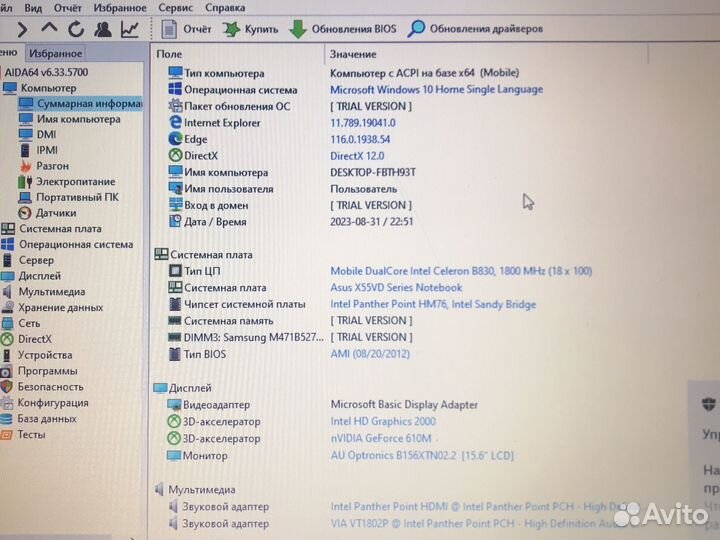Click the user icon in toolbar
This screenshot has height=540, width=720.
(103, 29)
